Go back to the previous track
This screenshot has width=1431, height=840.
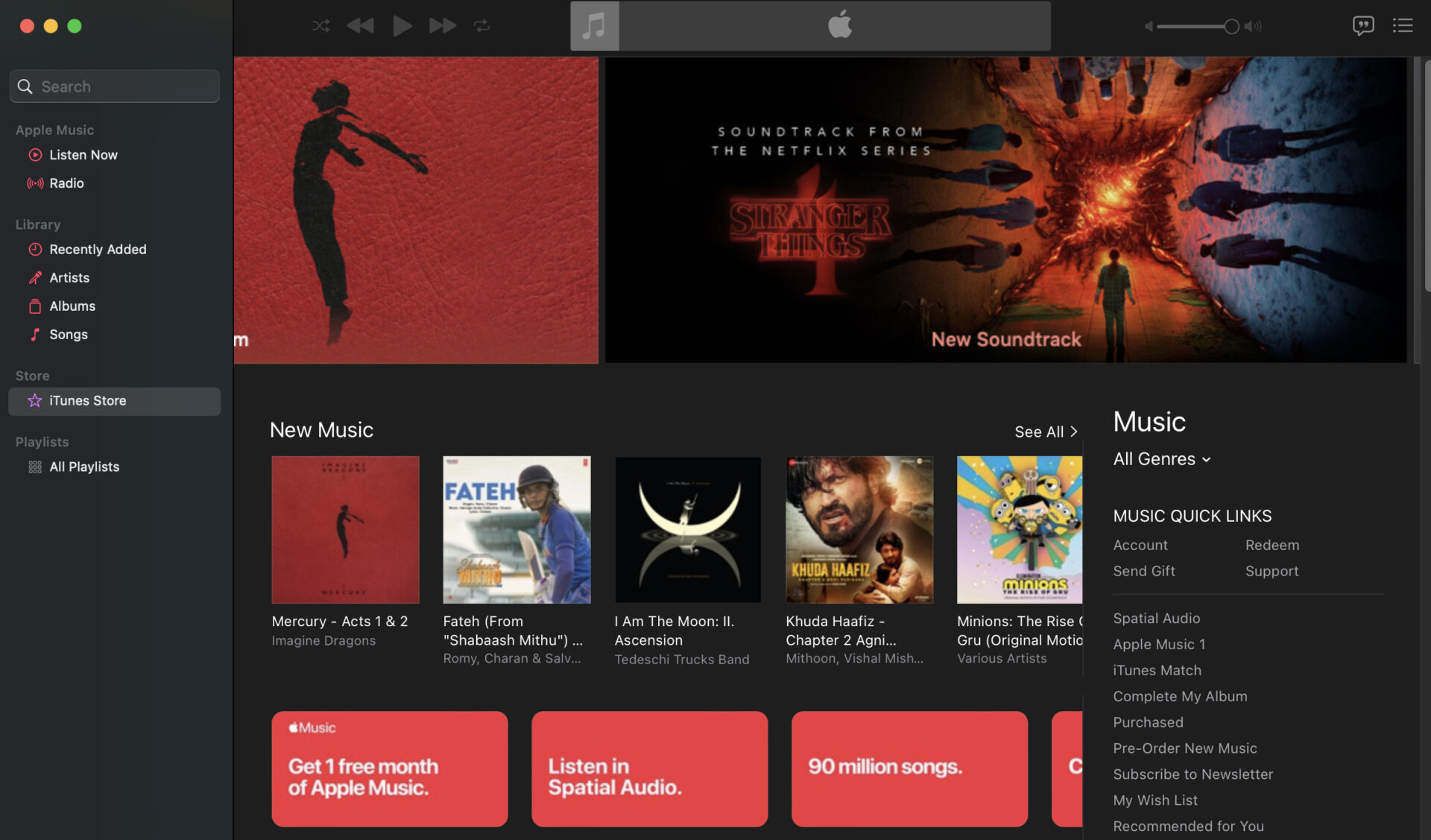(x=361, y=26)
